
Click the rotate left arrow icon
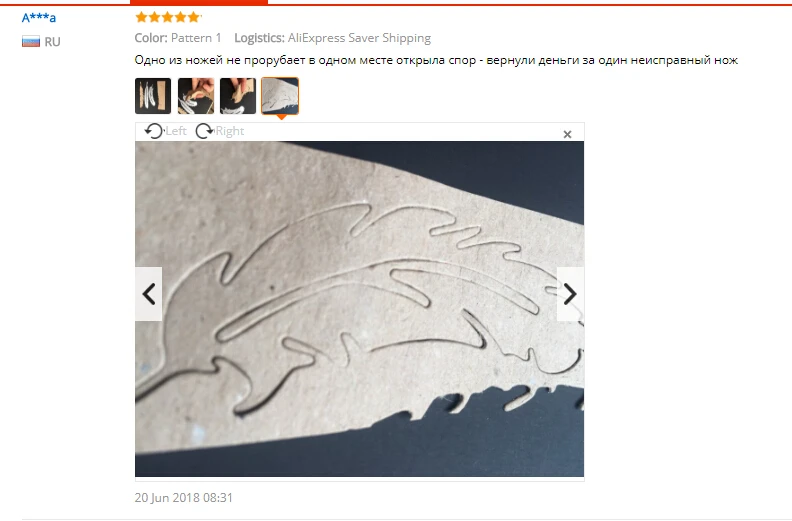click(153, 131)
